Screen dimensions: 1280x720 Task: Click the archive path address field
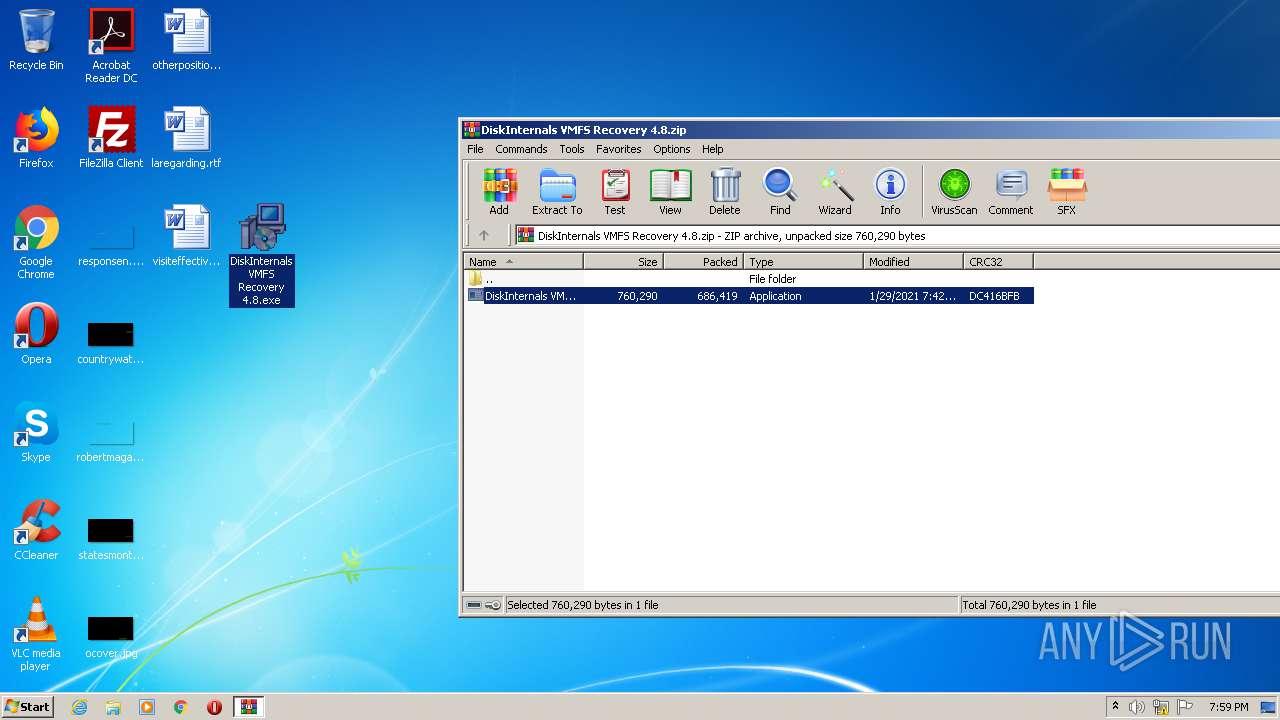tap(896, 236)
